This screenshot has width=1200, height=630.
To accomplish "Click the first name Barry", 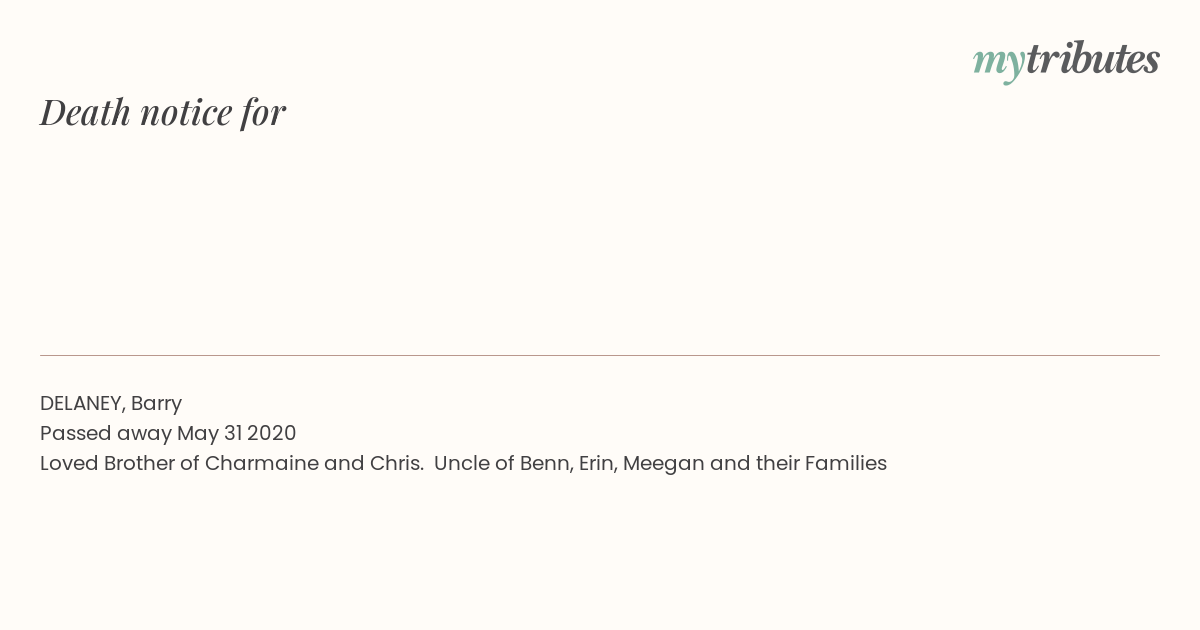I will [156, 404].
